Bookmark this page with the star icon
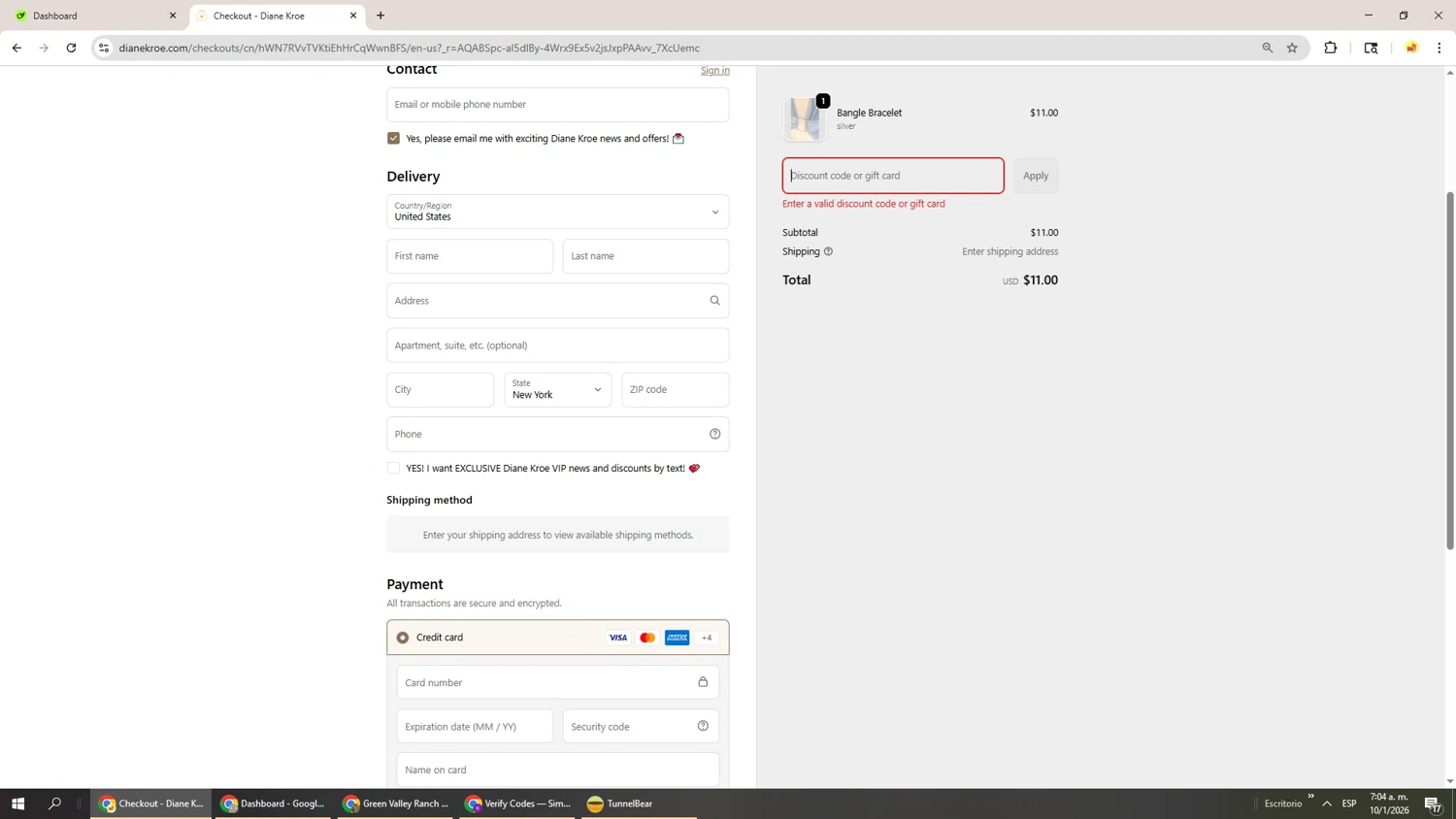 pos(1292,48)
